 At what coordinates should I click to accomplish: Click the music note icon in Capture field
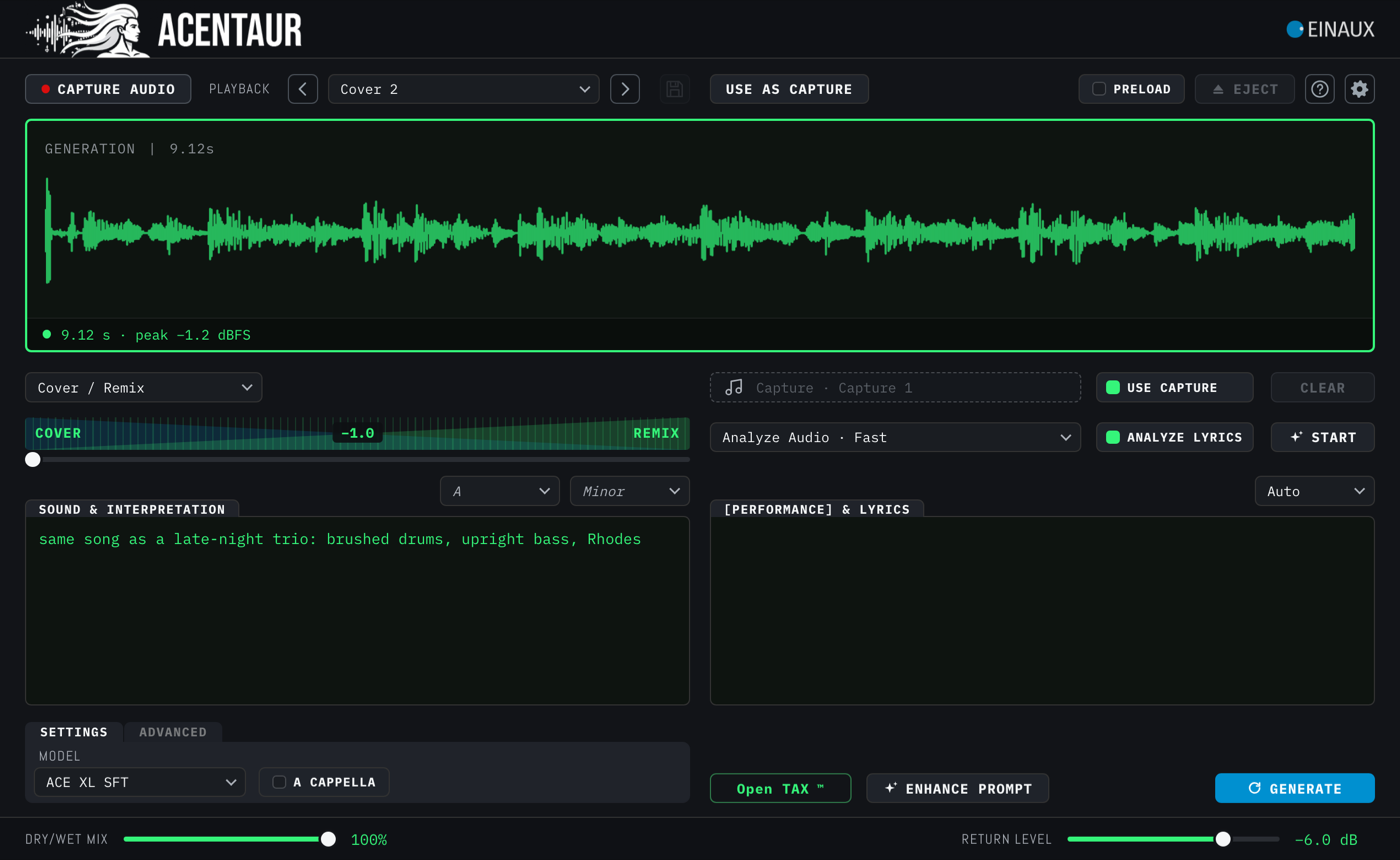click(734, 387)
